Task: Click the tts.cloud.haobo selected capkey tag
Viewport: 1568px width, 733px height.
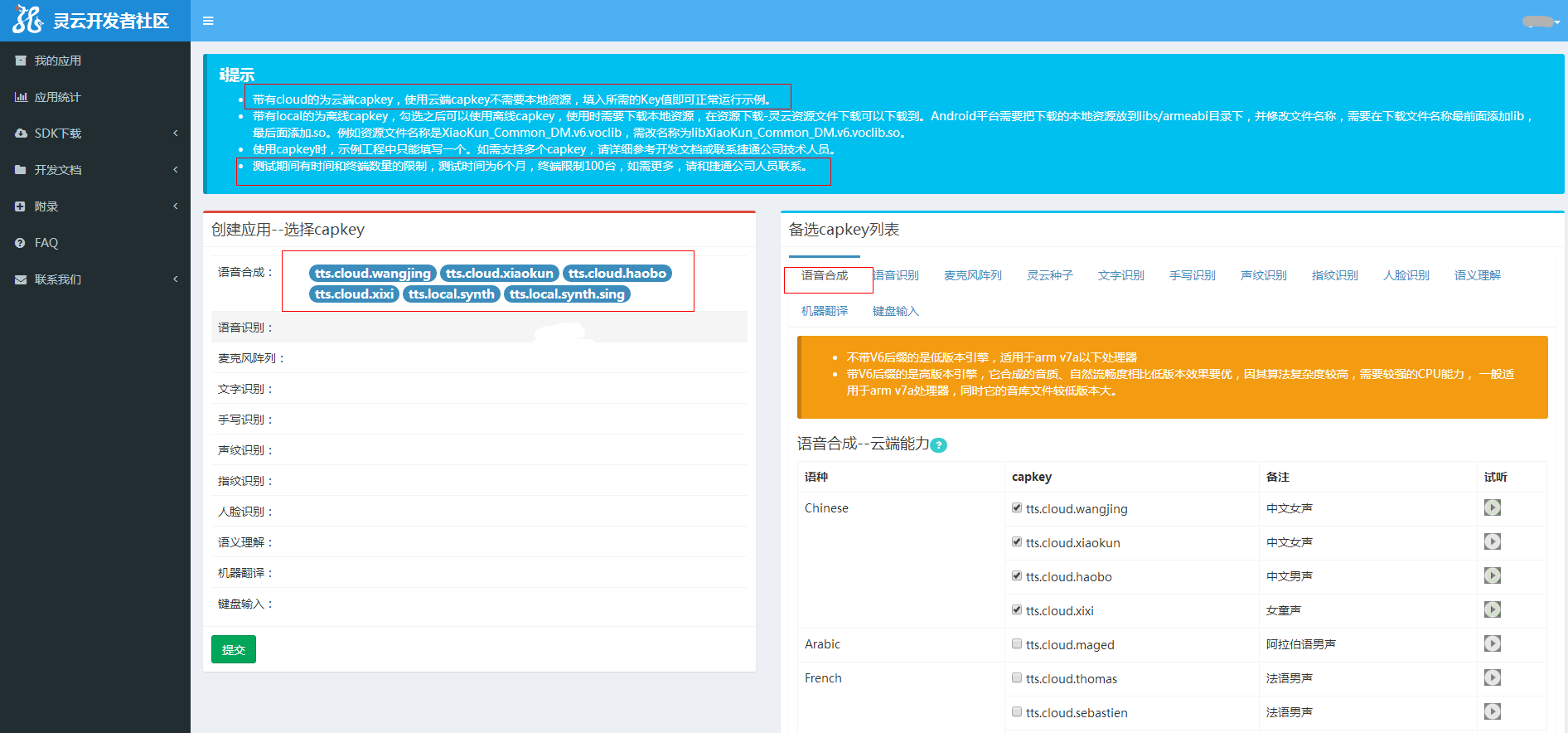Action: point(617,273)
